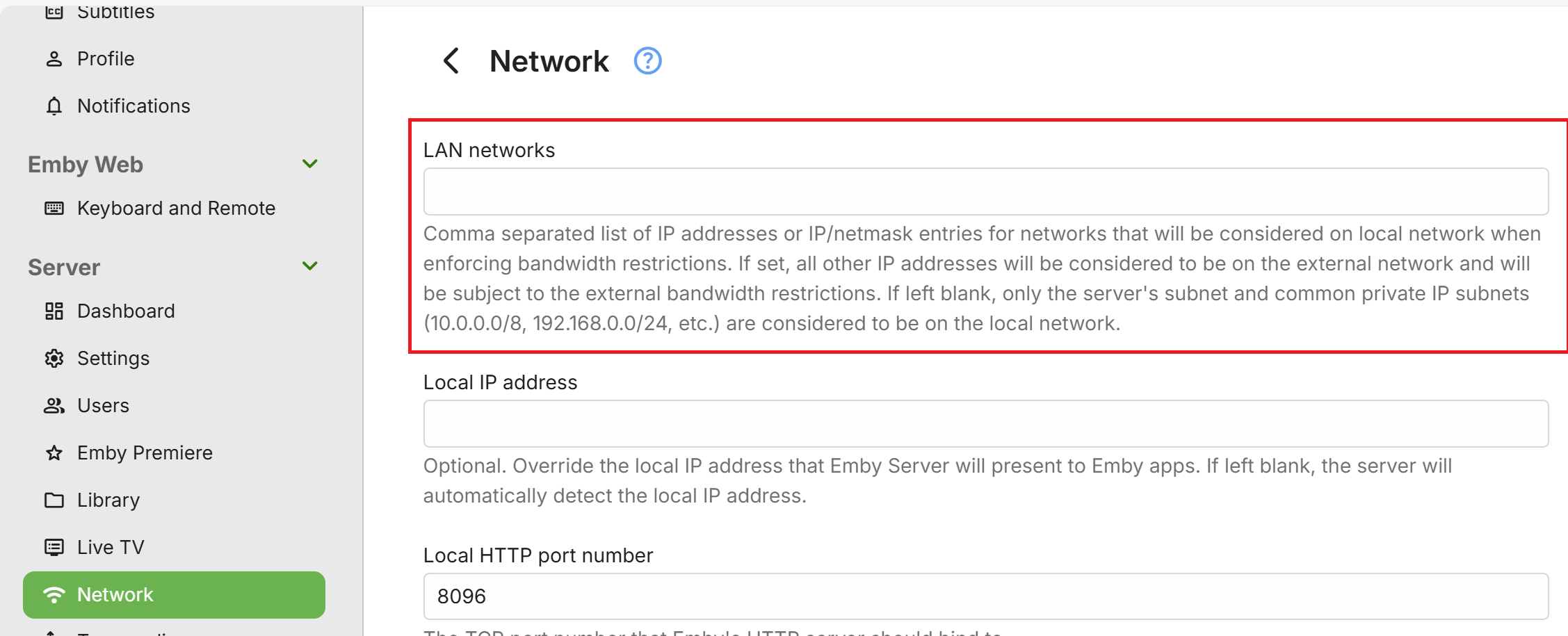Image resolution: width=1568 pixels, height=636 pixels.
Task: Click the Settings gear icon
Action: 54,359
